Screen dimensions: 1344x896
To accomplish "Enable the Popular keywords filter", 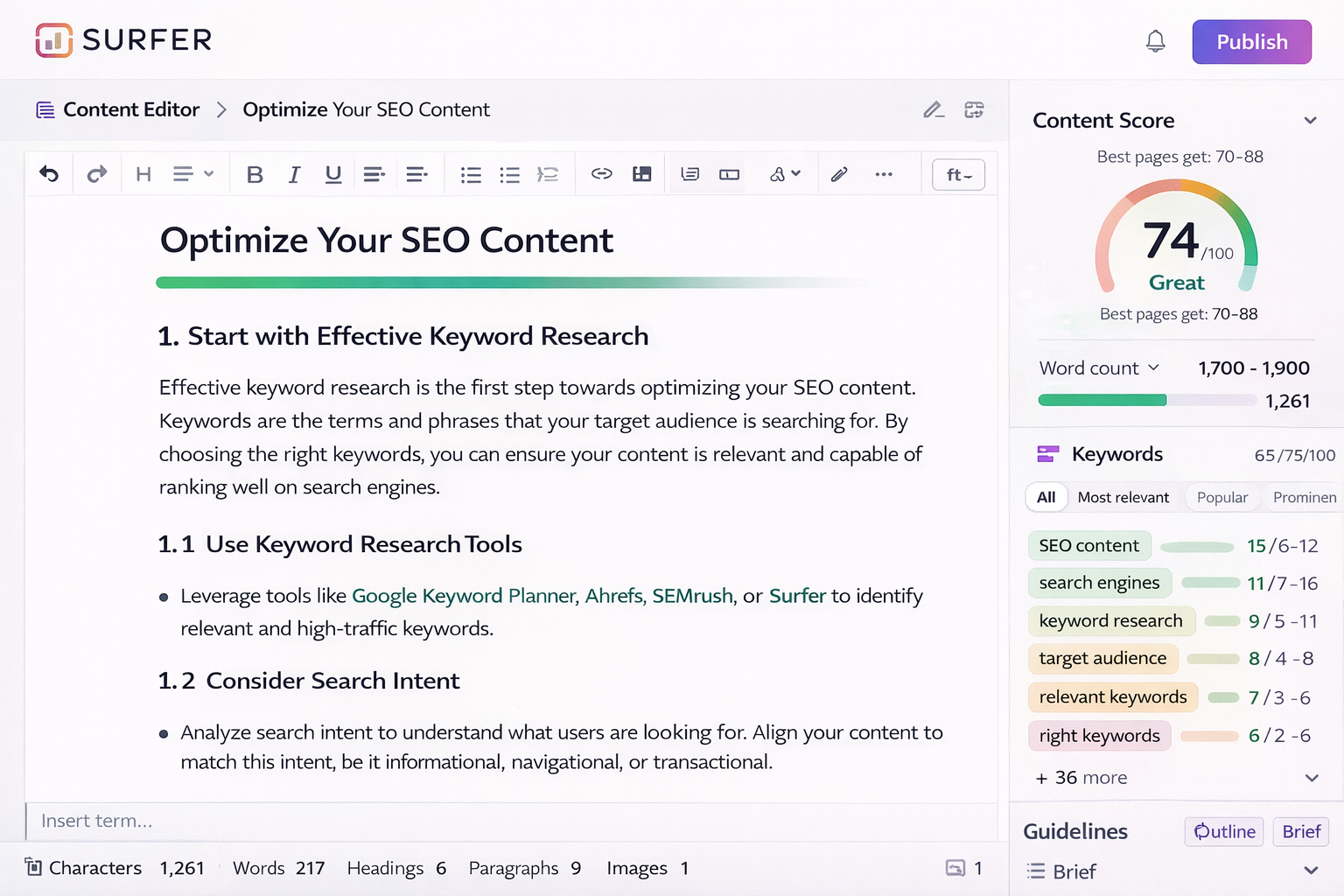I will (1221, 497).
